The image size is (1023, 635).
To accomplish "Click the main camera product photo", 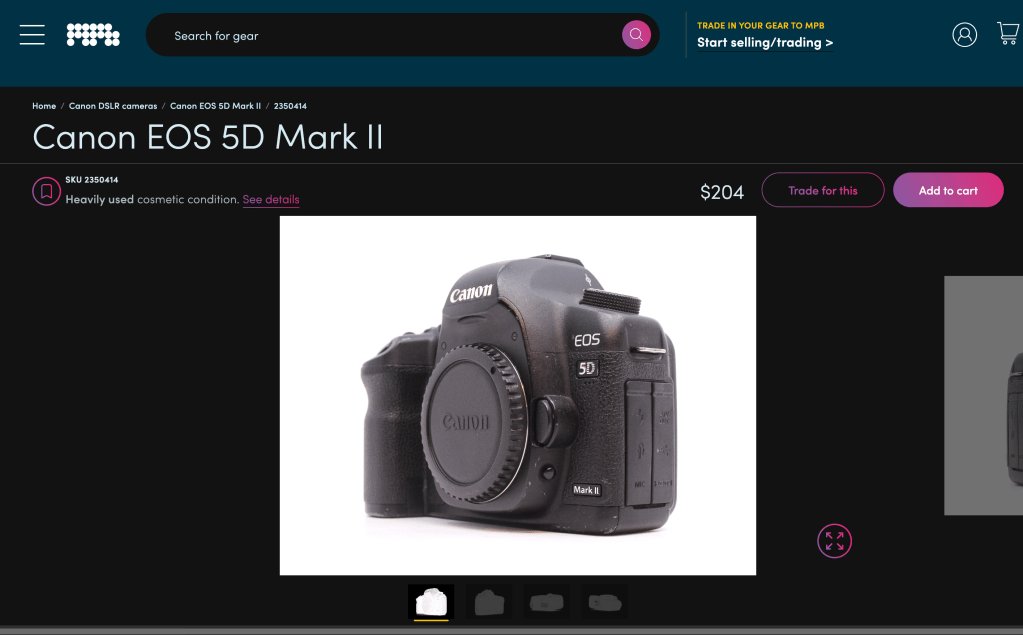I will pos(517,395).
